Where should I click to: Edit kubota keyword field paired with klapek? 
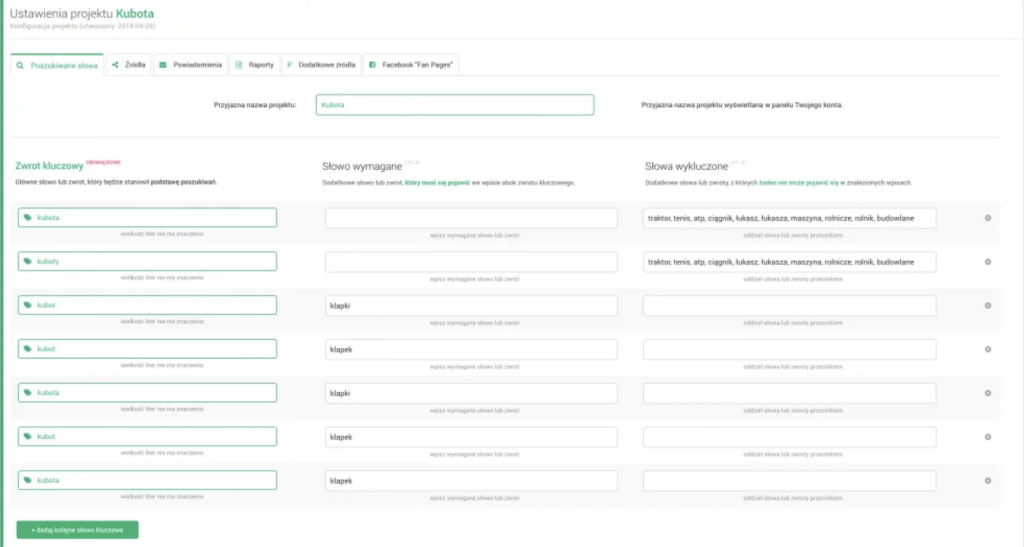(148, 480)
